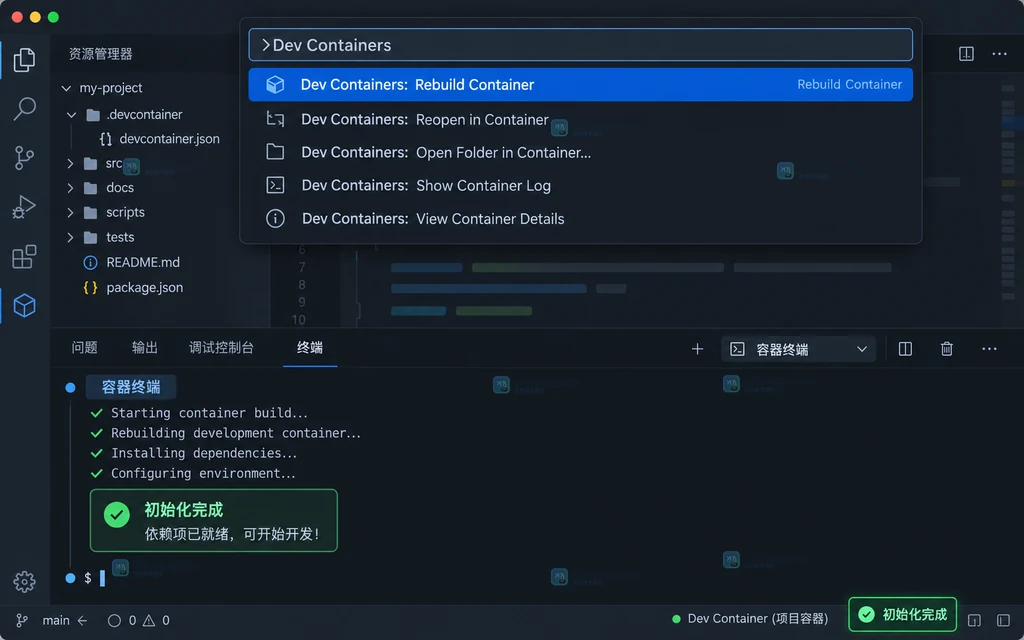Image resolution: width=1024 pixels, height=640 pixels.
Task: Open Run and Debug in activity bar
Action: coord(24,207)
